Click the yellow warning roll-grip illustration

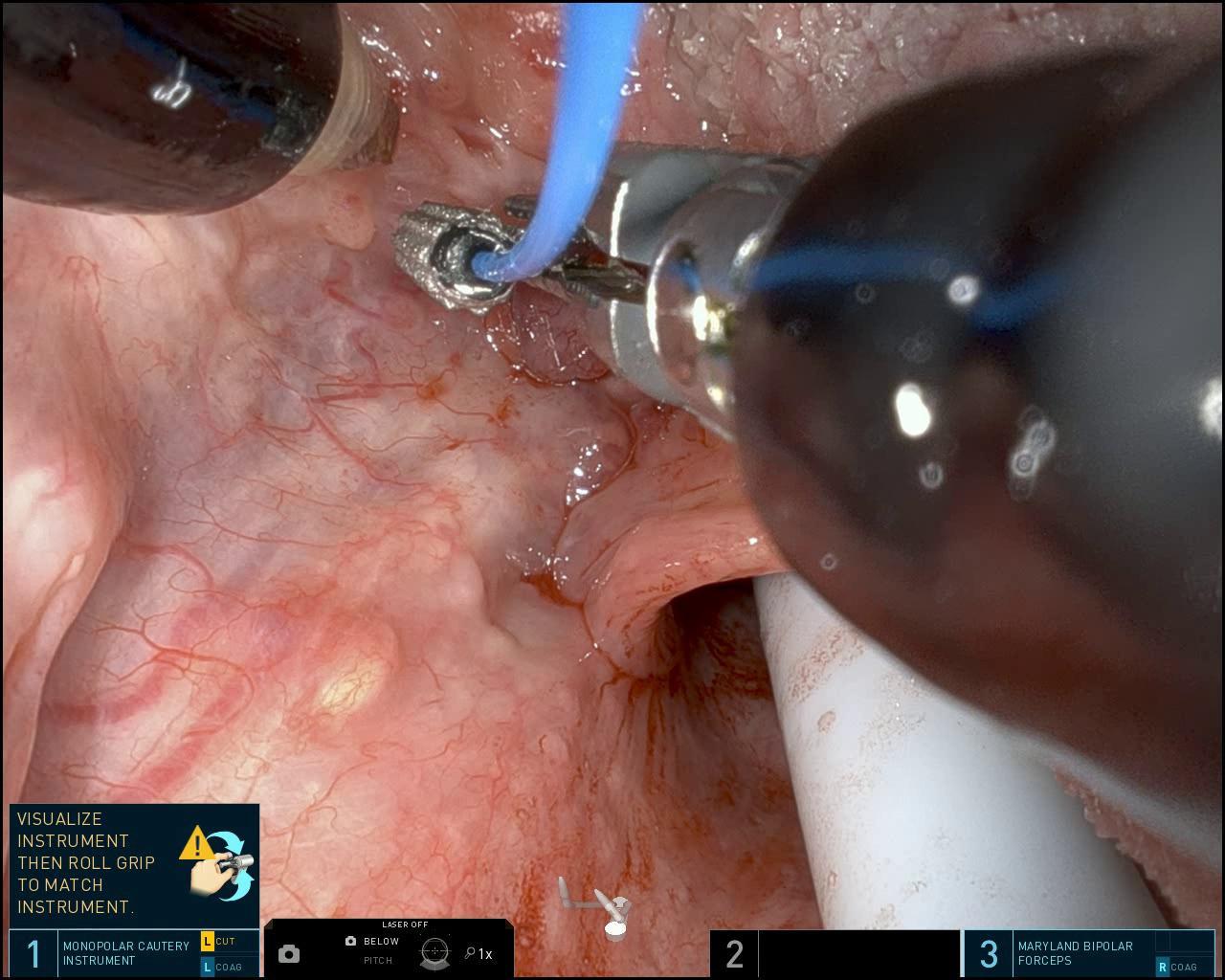217,864
